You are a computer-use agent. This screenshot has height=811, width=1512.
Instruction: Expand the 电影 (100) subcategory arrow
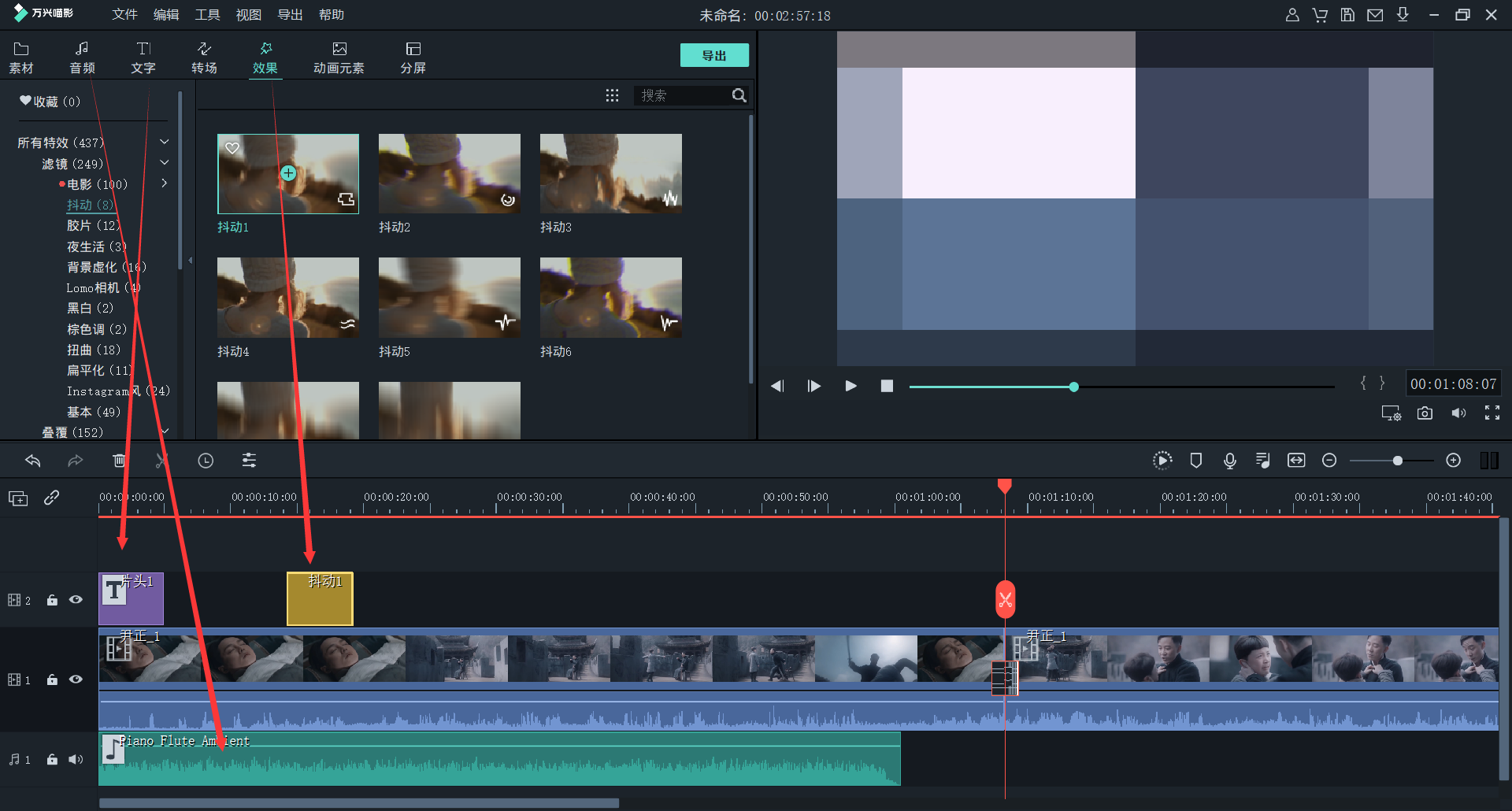pos(165,183)
